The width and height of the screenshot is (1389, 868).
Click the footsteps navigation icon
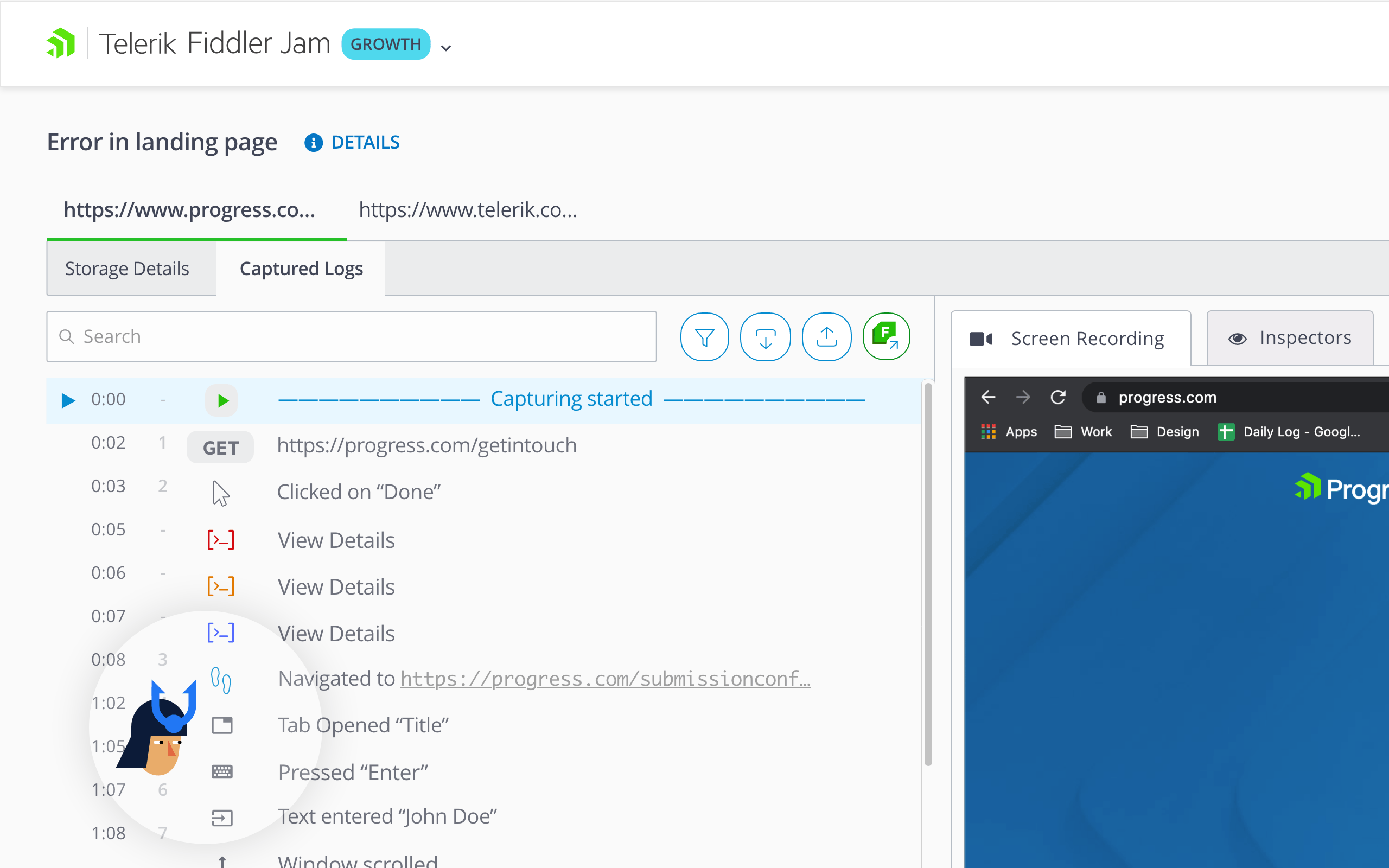[221, 680]
